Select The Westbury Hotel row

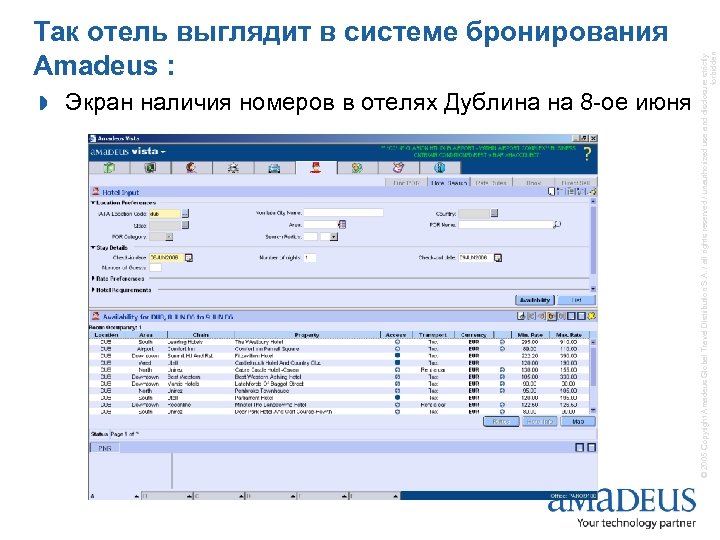[x=339, y=342]
